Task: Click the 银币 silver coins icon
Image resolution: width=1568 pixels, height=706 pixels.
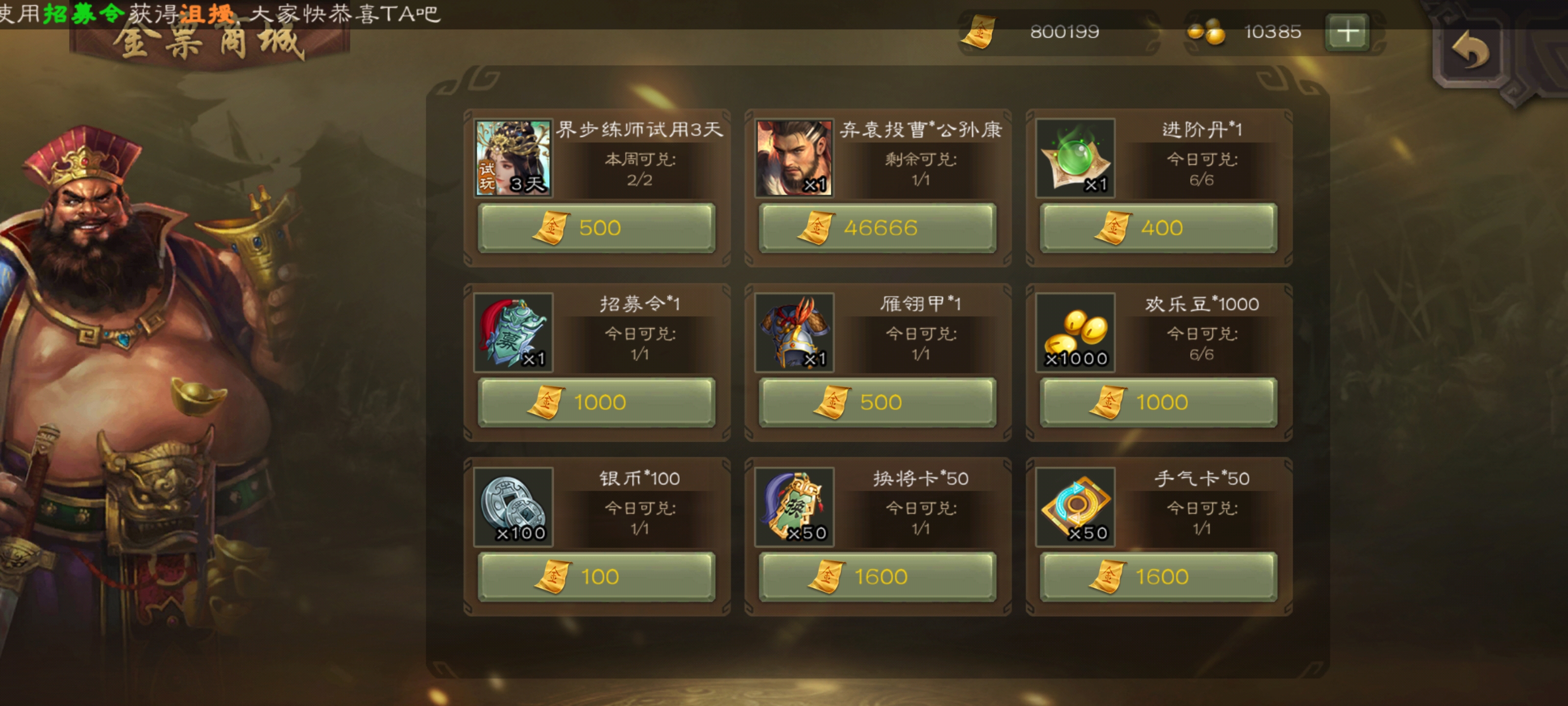Action: pyautogui.click(x=513, y=506)
